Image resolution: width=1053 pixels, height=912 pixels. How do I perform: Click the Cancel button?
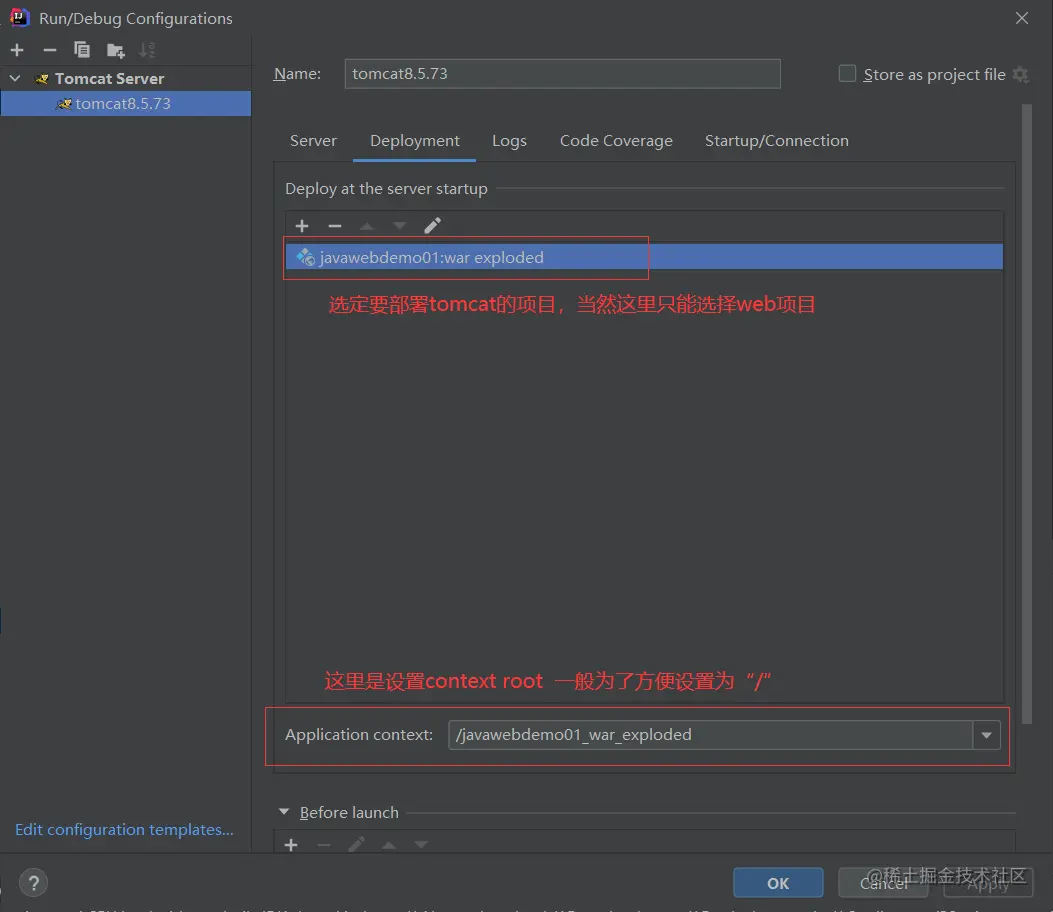pos(883,882)
